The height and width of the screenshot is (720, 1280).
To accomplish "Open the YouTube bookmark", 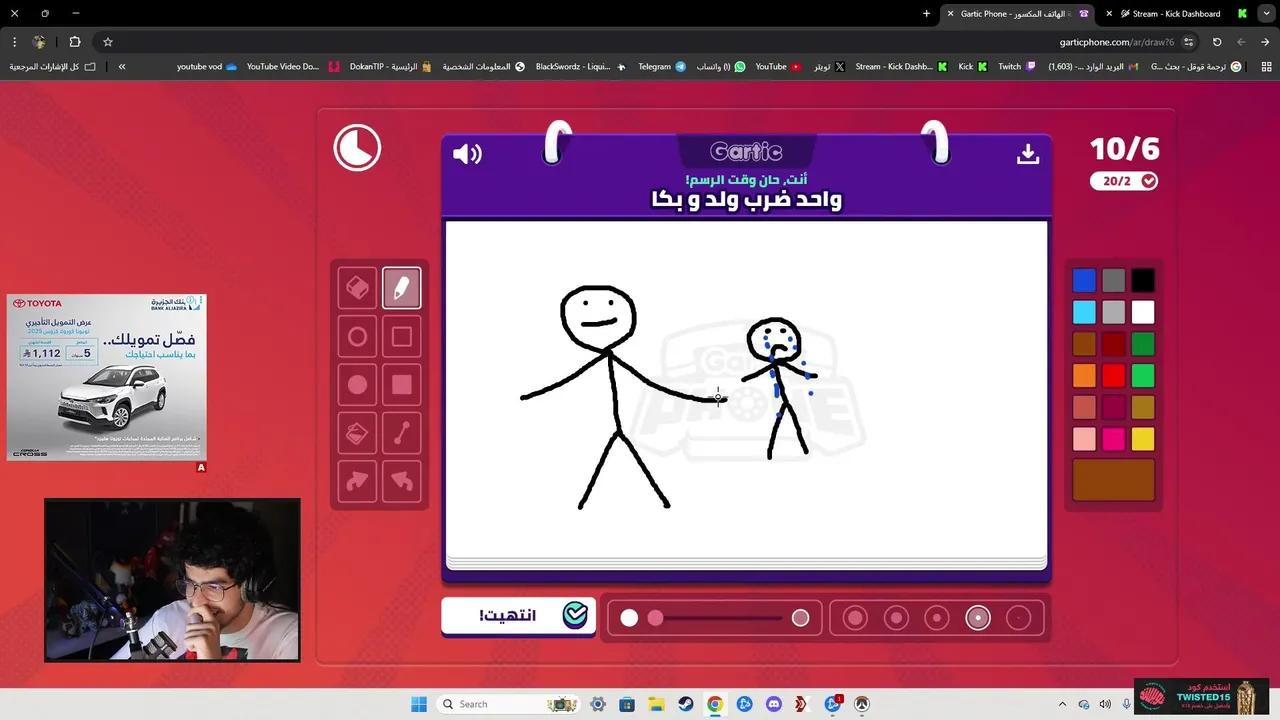I will [777, 67].
